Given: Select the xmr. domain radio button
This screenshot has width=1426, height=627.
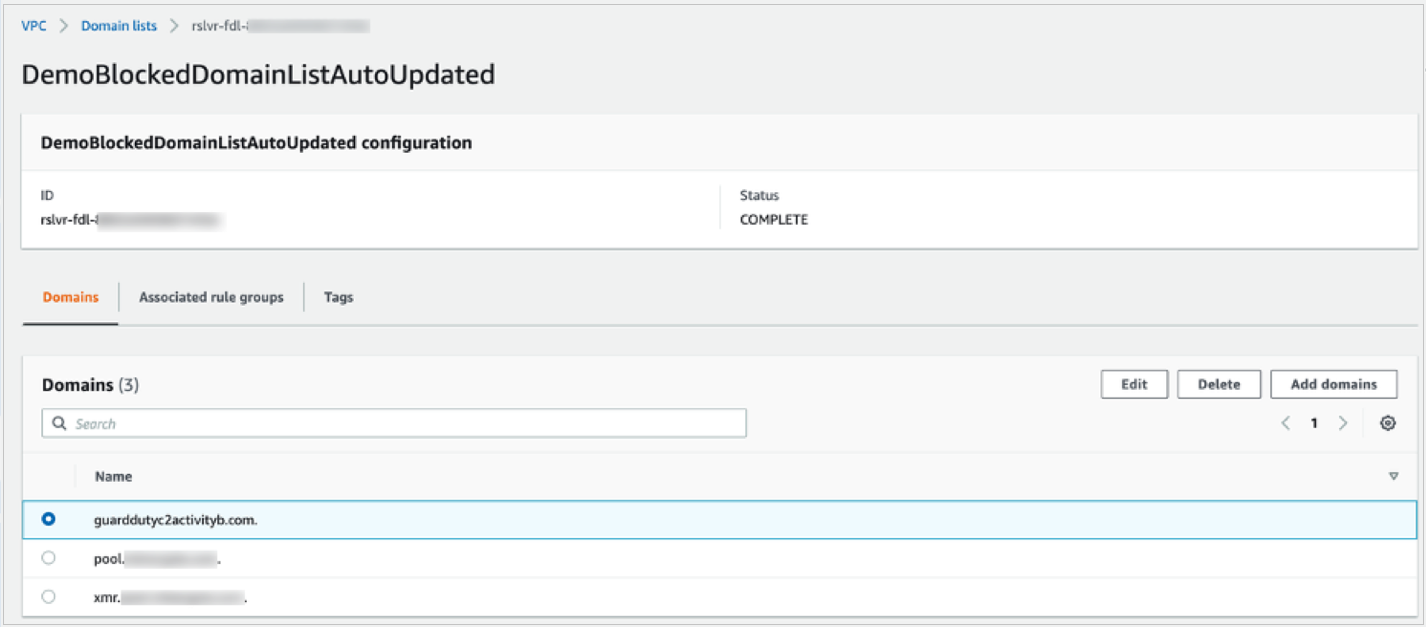Looking at the screenshot, I should pyautogui.click(x=48, y=596).
